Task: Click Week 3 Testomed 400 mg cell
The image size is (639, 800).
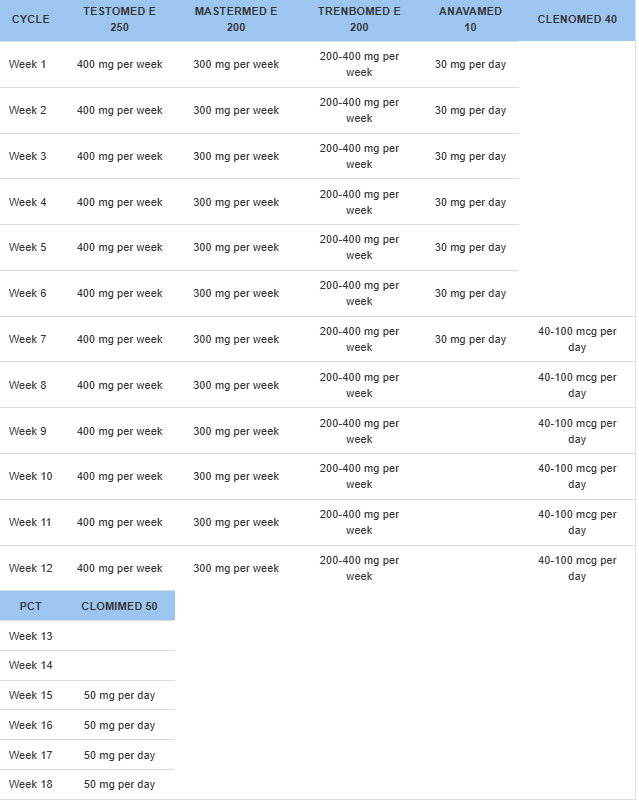Action: click(x=119, y=157)
